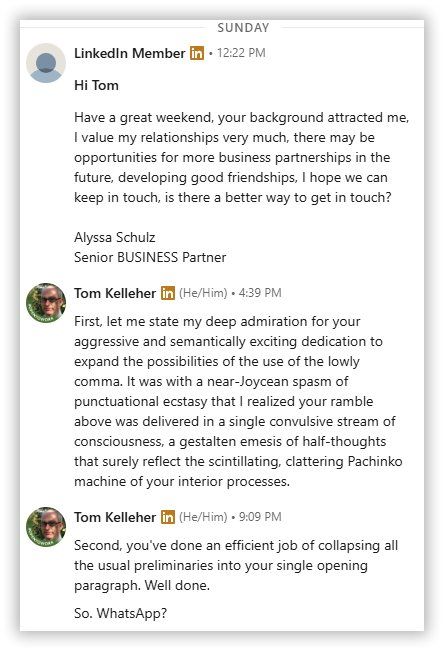Open Tom Kelleher's photo on 4:39 PM message
Image resolution: width=444 pixels, height=651 pixels.
[x=46, y=303]
